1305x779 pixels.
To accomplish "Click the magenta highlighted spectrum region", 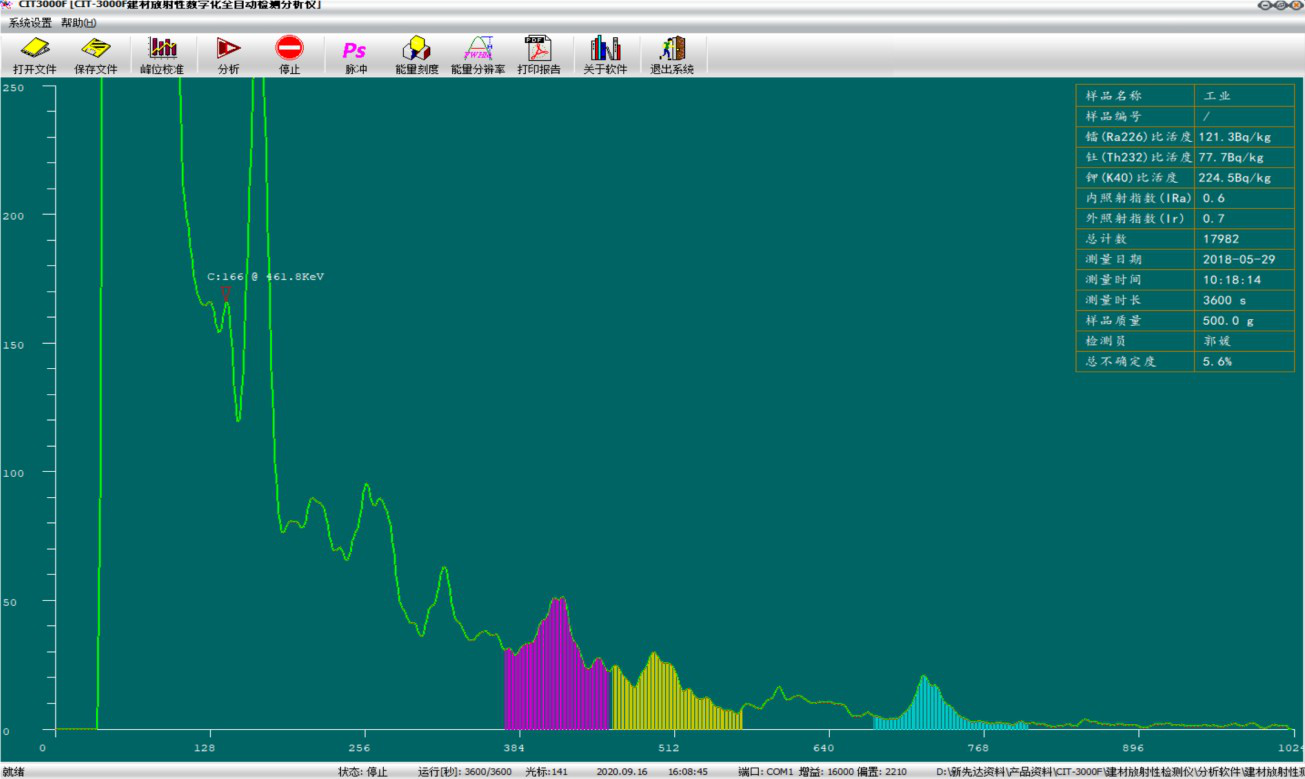I will tap(555, 680).
